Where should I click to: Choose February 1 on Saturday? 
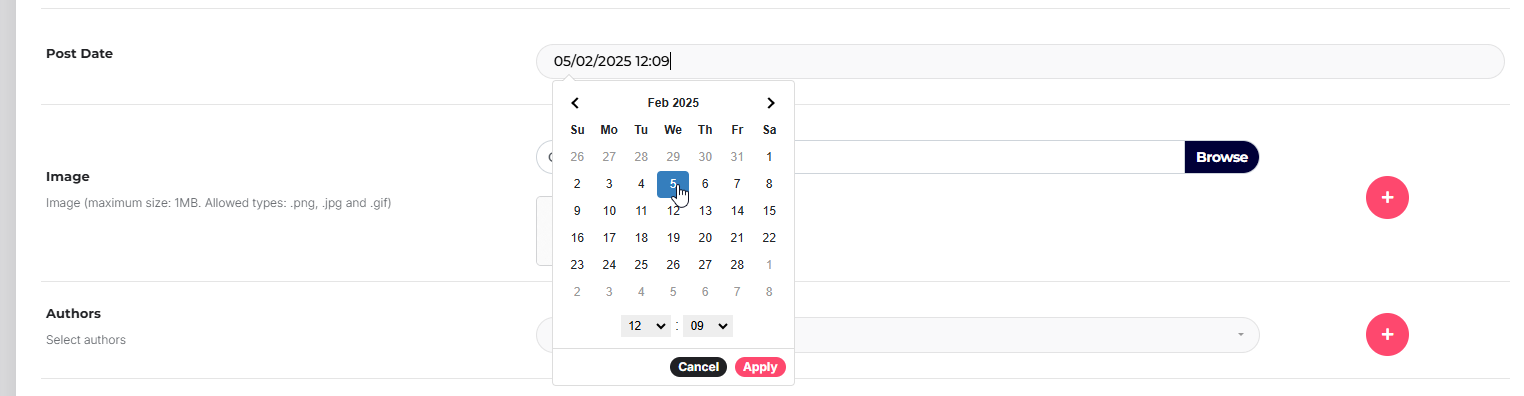769,157
